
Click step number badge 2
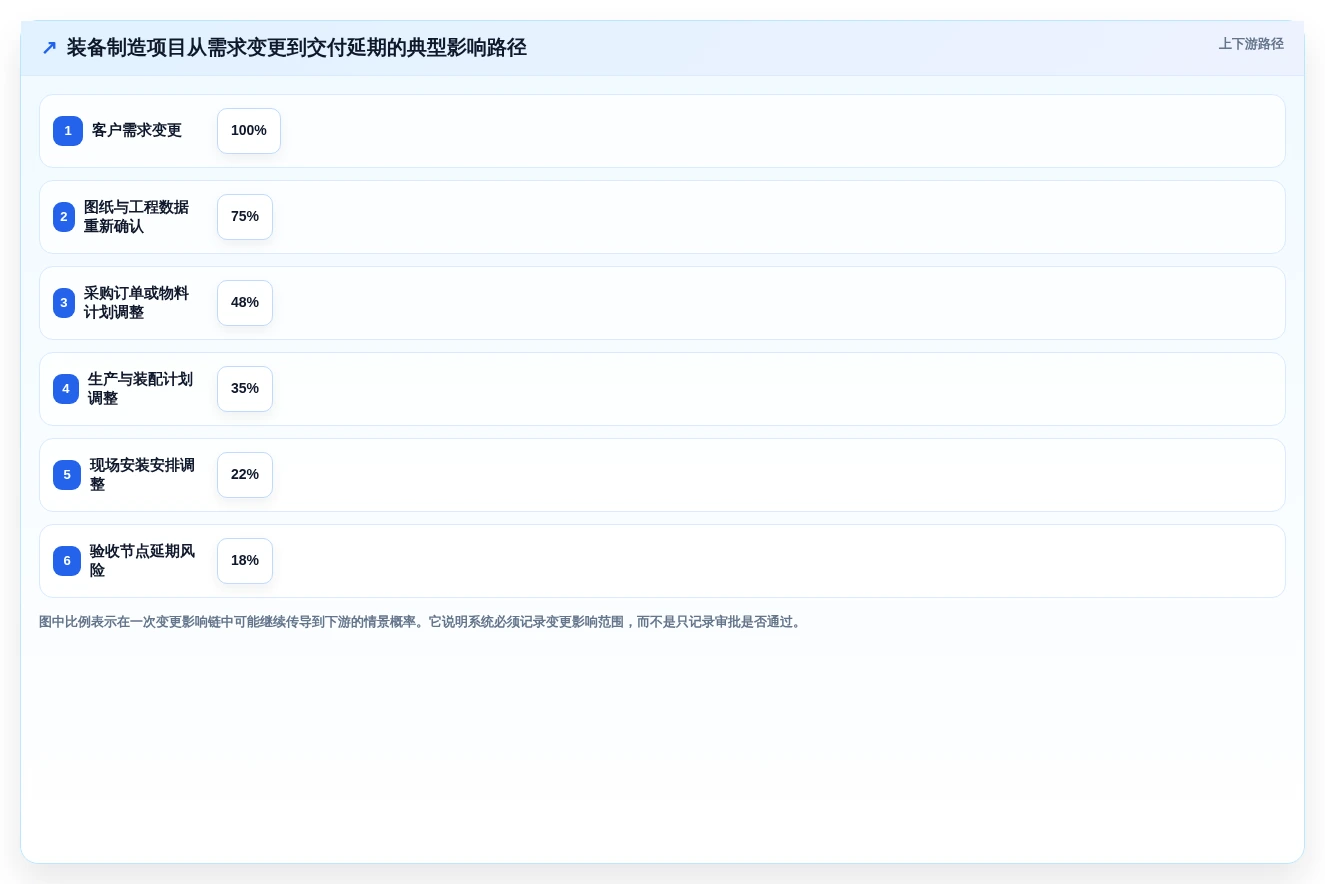click(64, 217)
